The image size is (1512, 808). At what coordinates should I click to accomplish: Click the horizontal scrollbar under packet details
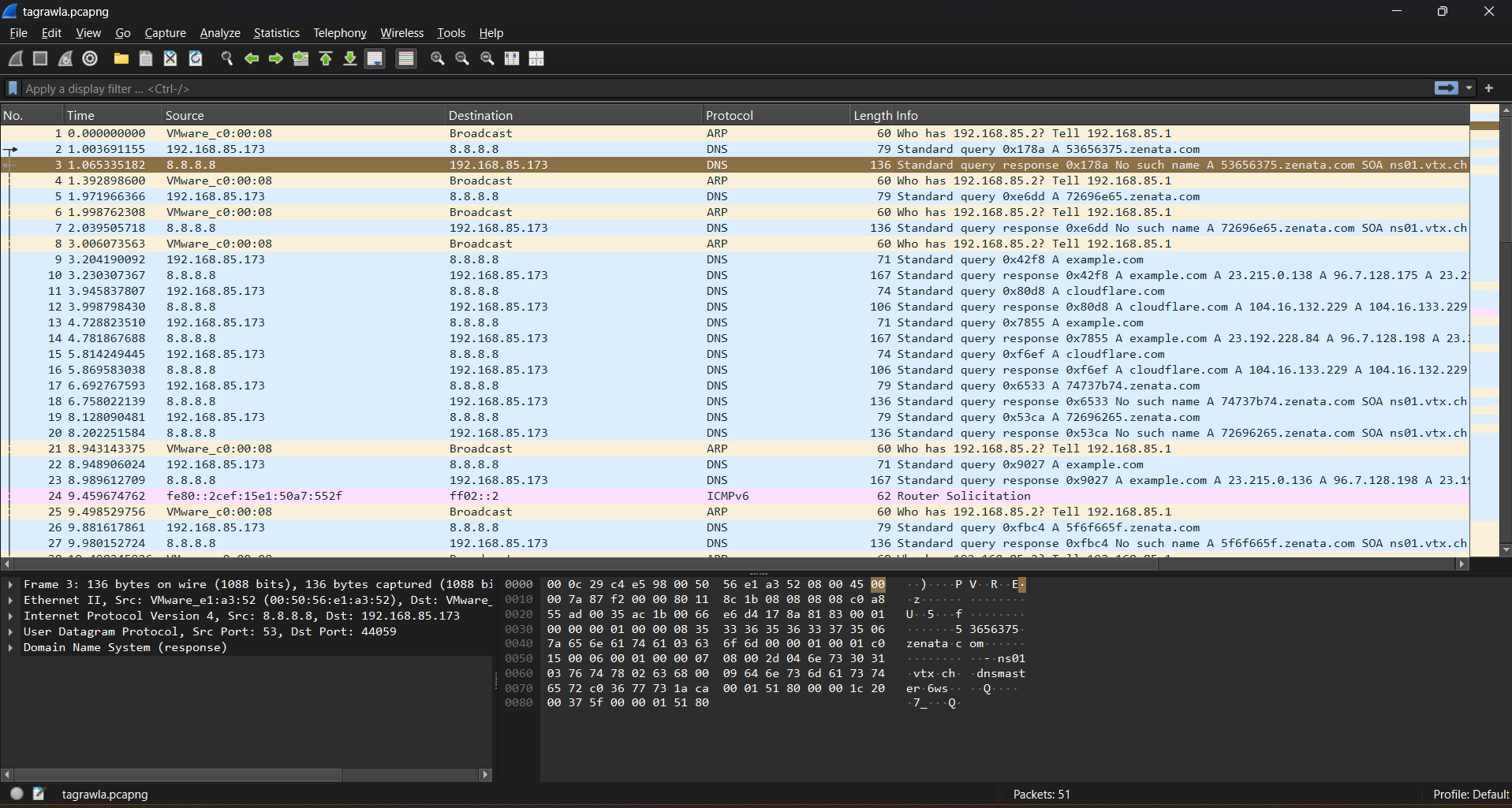point(177,775)
